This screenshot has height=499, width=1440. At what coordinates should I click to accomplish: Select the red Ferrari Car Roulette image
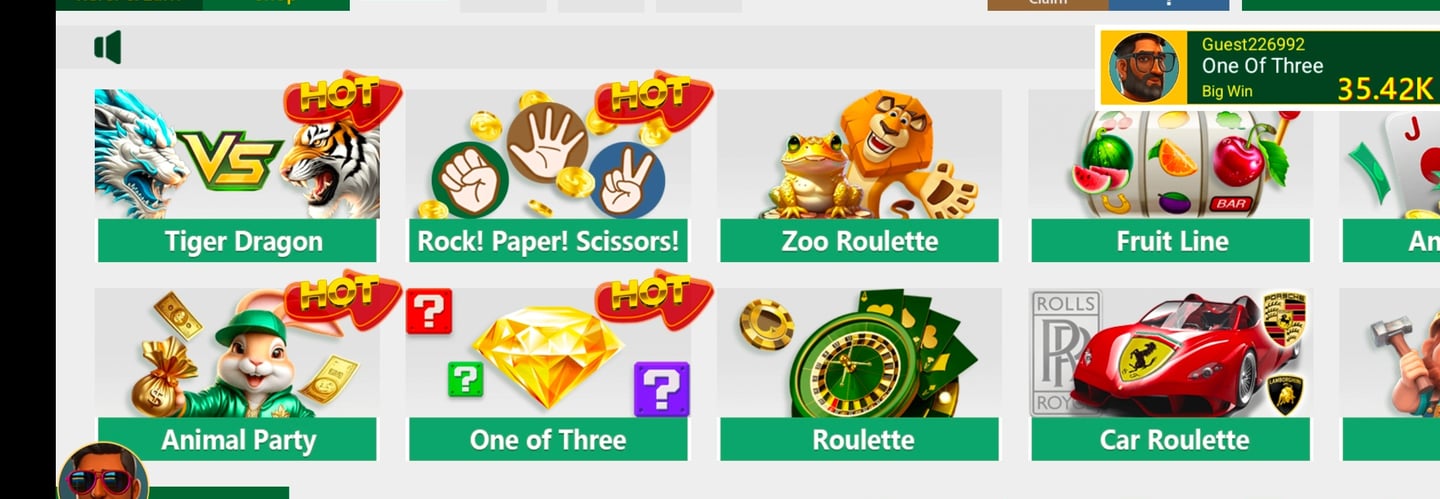[1171, 353]
